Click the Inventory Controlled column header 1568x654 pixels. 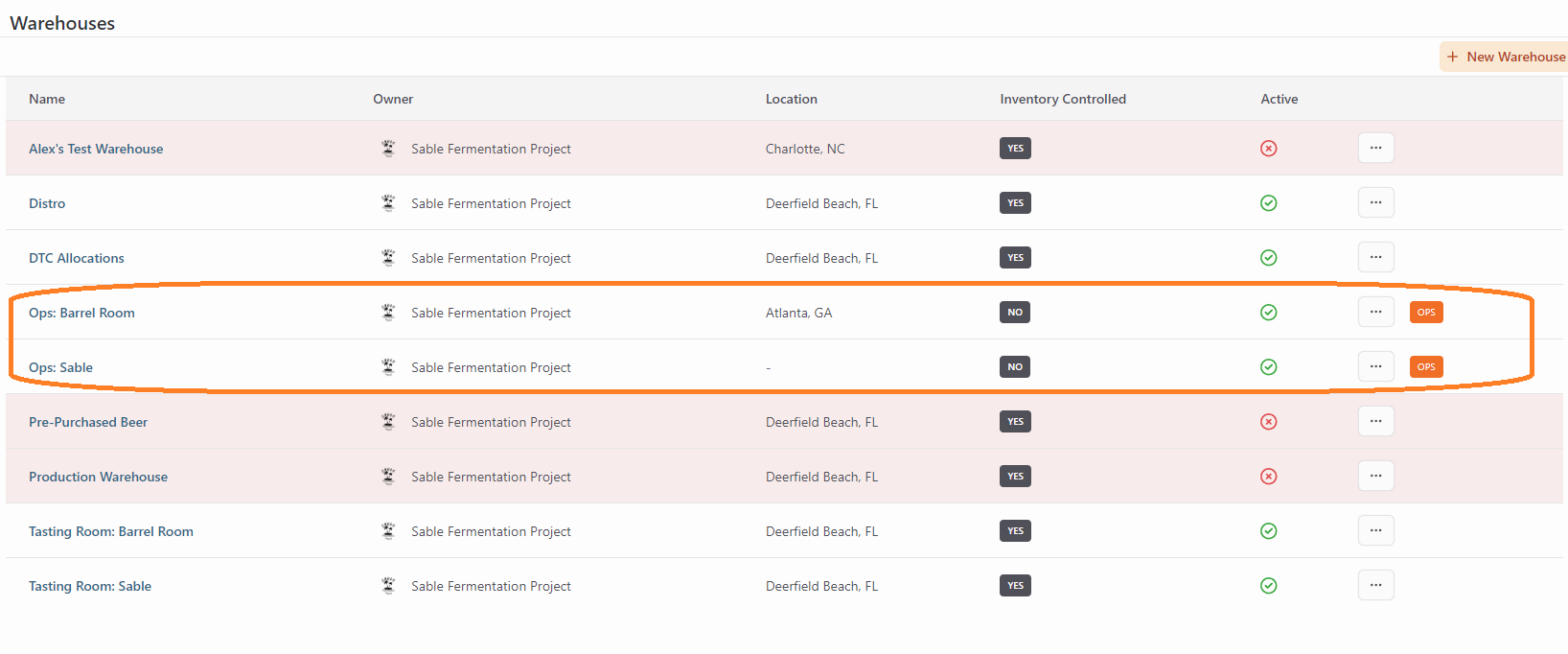tap(1063, 99)
